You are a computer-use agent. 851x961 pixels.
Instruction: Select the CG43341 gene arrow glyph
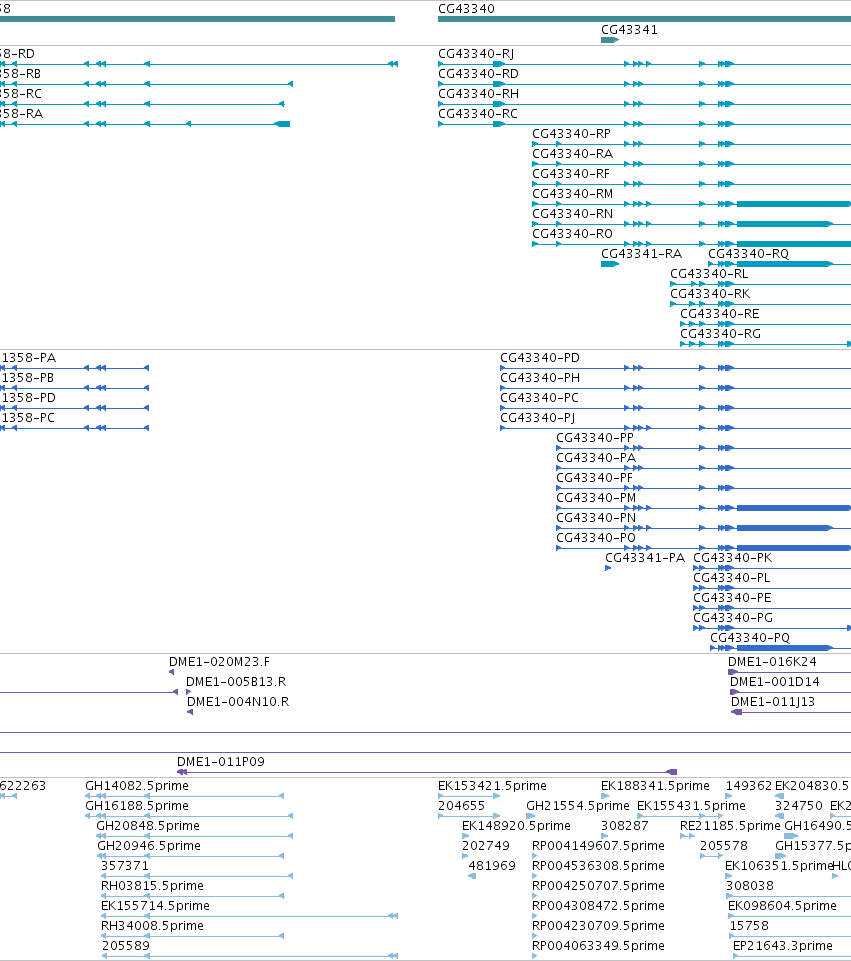(x=610, y=40)
